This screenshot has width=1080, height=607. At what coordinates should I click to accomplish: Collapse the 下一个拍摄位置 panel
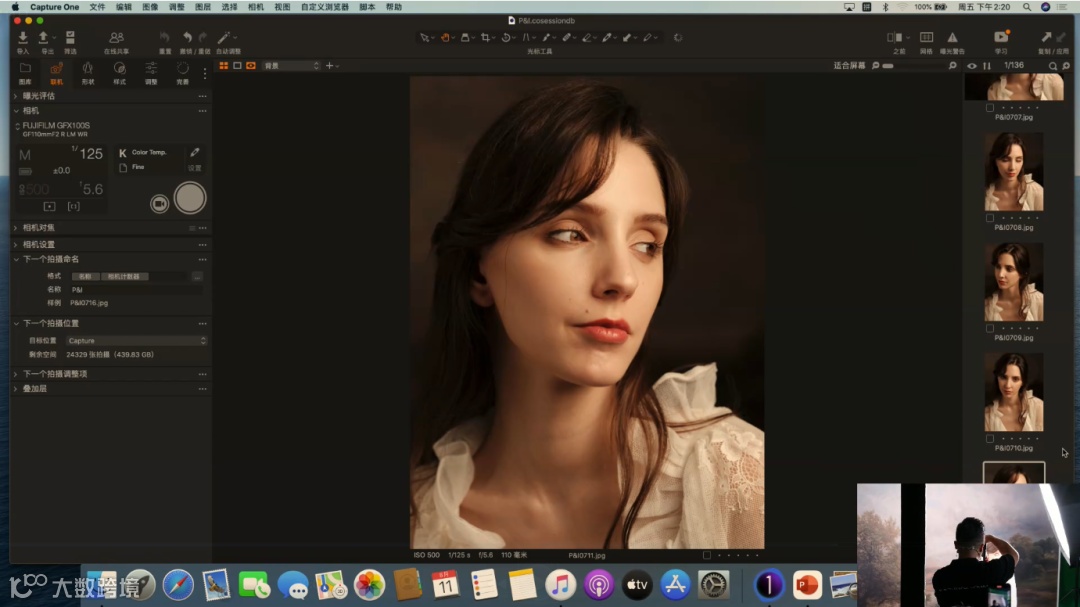16,323
